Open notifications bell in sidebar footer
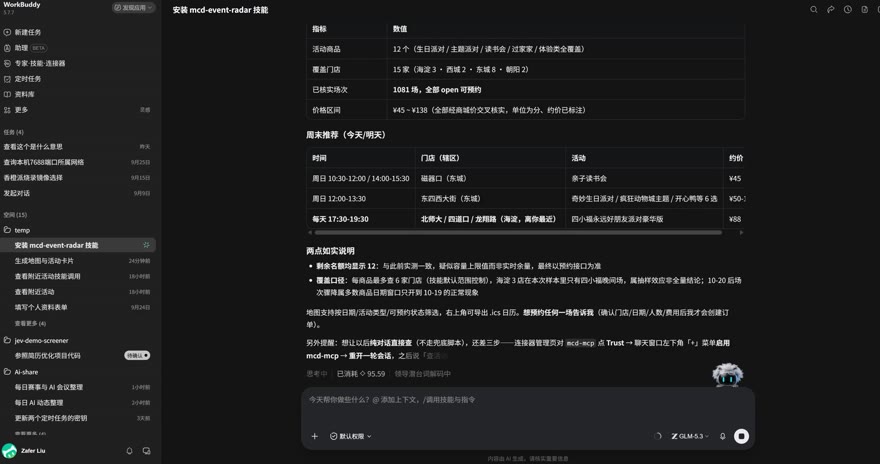The height and width of the screenshot is (464, 880). point(130,451)
